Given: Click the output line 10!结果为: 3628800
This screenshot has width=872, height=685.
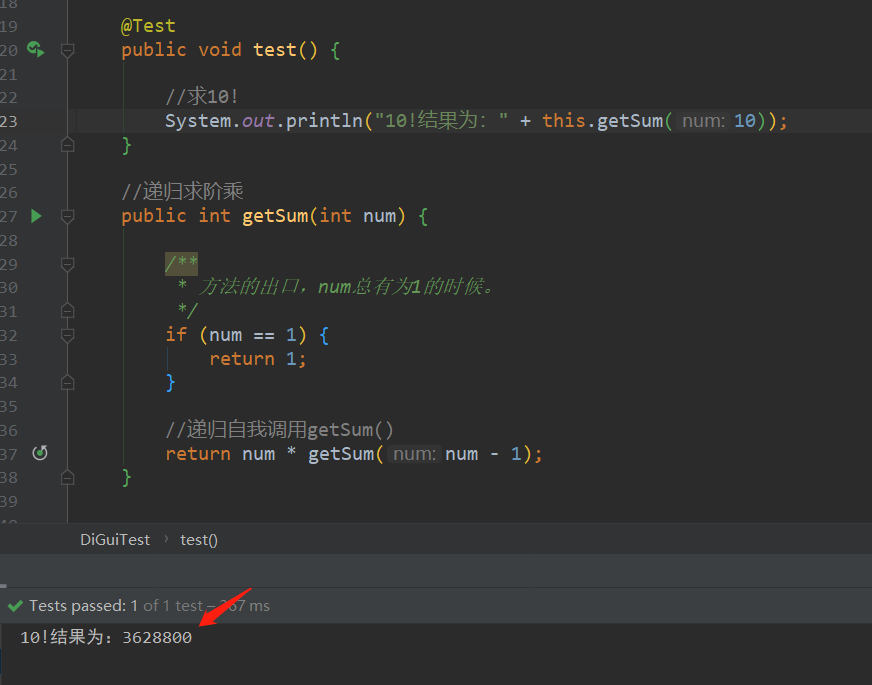Looking at the screenshot, I should click(106, 637).
